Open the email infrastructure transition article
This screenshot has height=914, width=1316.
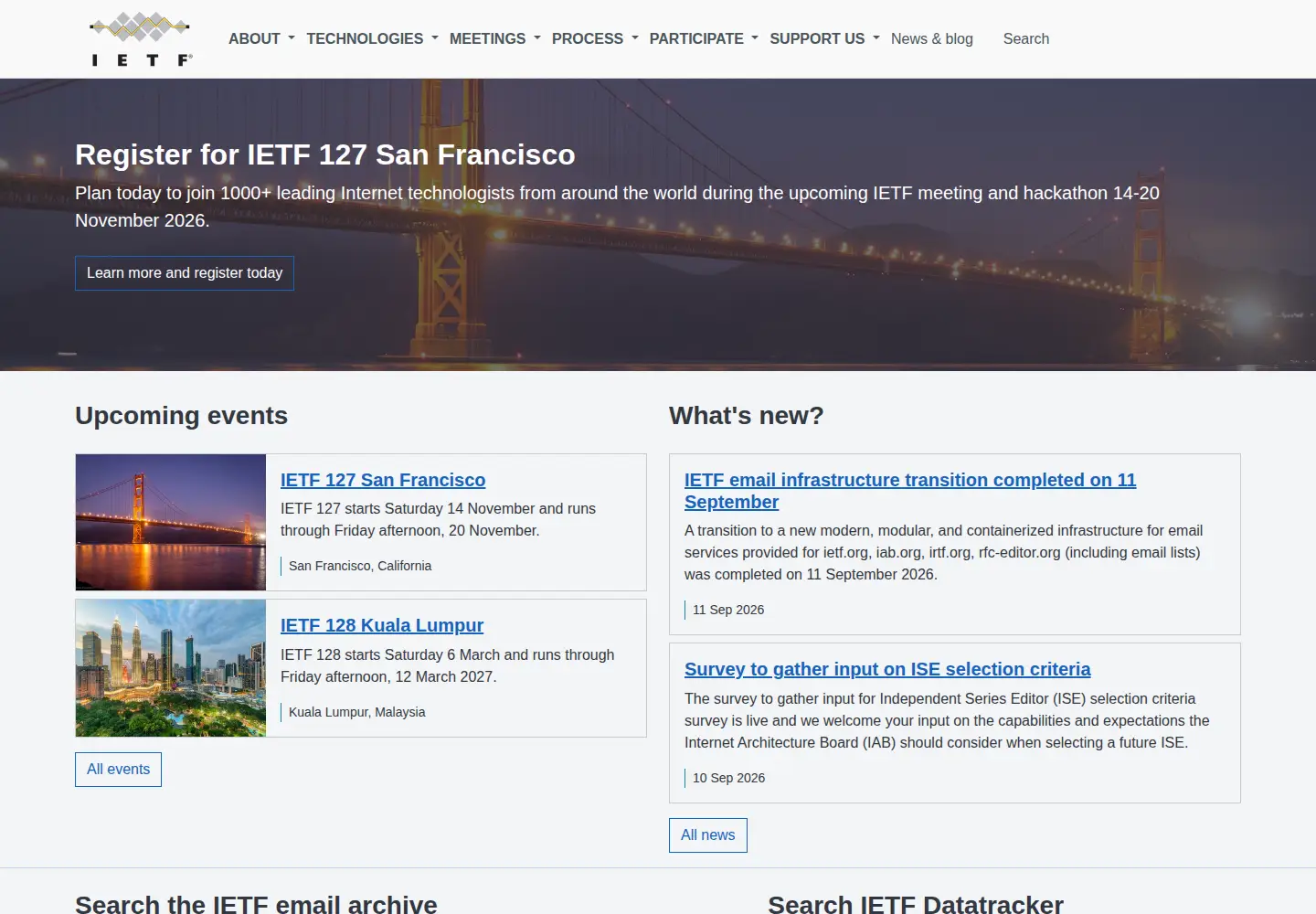point(910,491)
